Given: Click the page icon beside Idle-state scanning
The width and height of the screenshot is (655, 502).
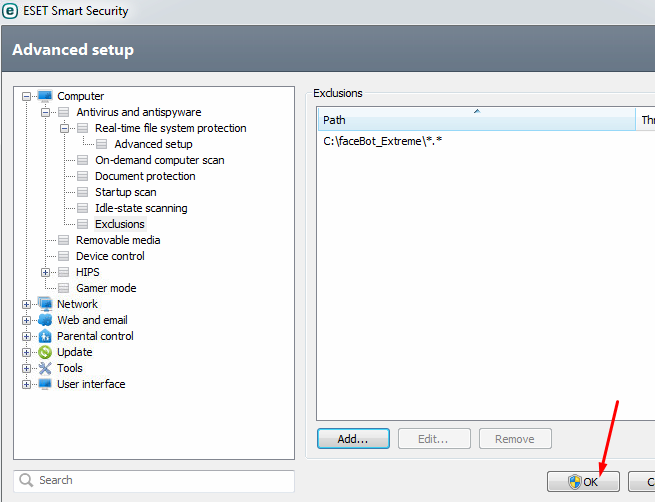Looking at the screenshot, I should tap(83, 208).
